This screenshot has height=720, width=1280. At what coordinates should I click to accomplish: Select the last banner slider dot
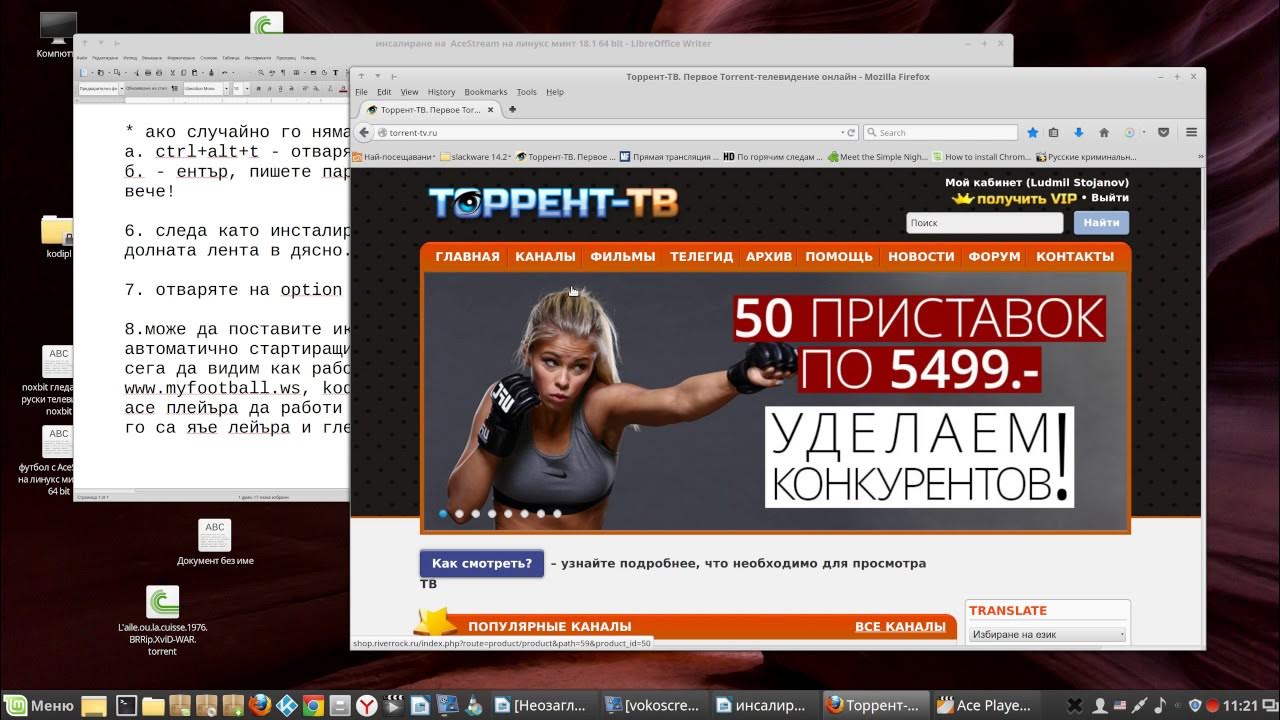pos(557,514)
